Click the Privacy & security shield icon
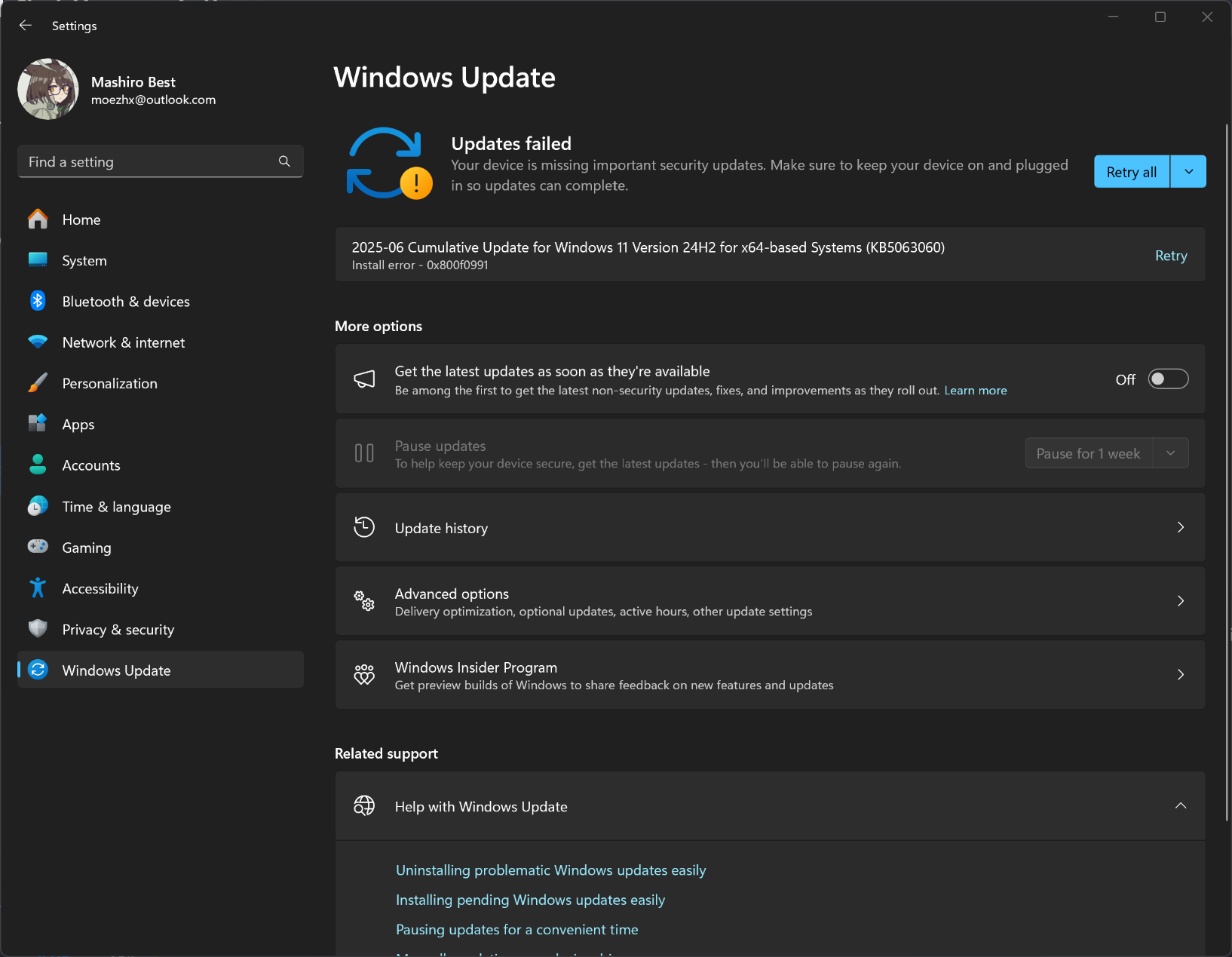This screenshot has height=957, width=1232. click(x=38, y=629)
